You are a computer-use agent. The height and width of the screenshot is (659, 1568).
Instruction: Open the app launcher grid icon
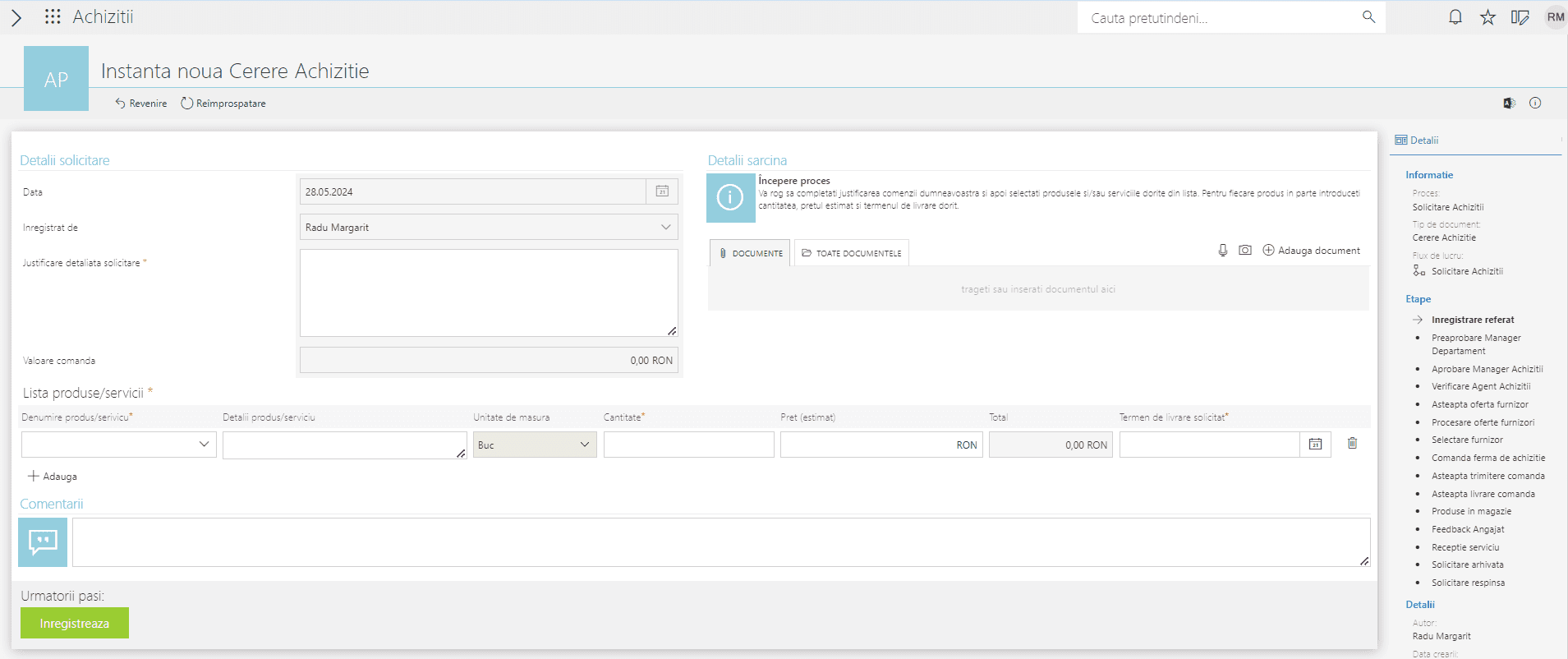click(53, 16)
